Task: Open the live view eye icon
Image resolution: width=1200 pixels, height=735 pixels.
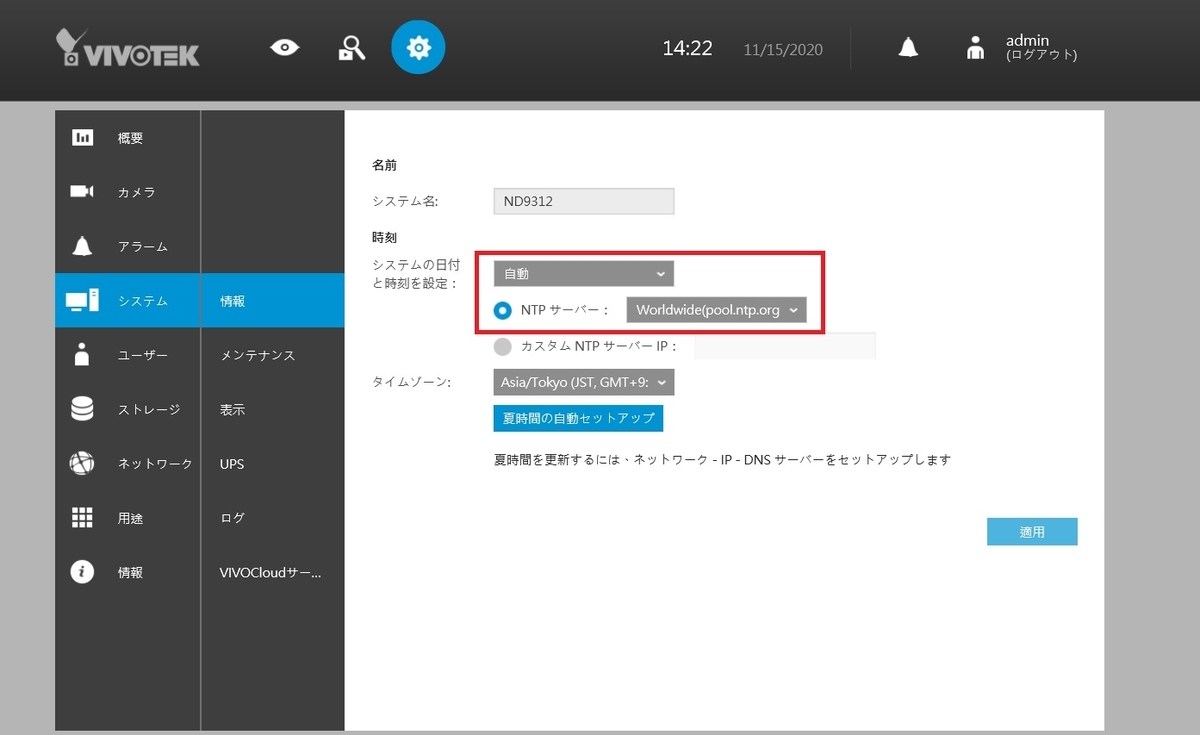Action: click(x=284, y=47)
